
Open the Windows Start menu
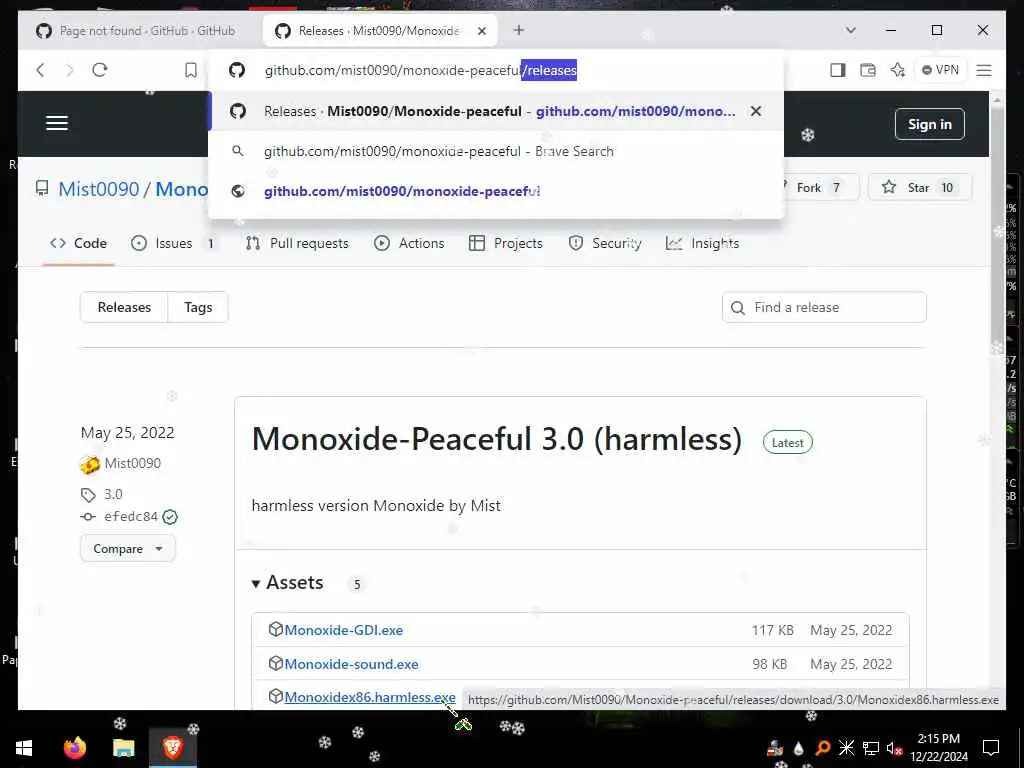click(24, 748)
